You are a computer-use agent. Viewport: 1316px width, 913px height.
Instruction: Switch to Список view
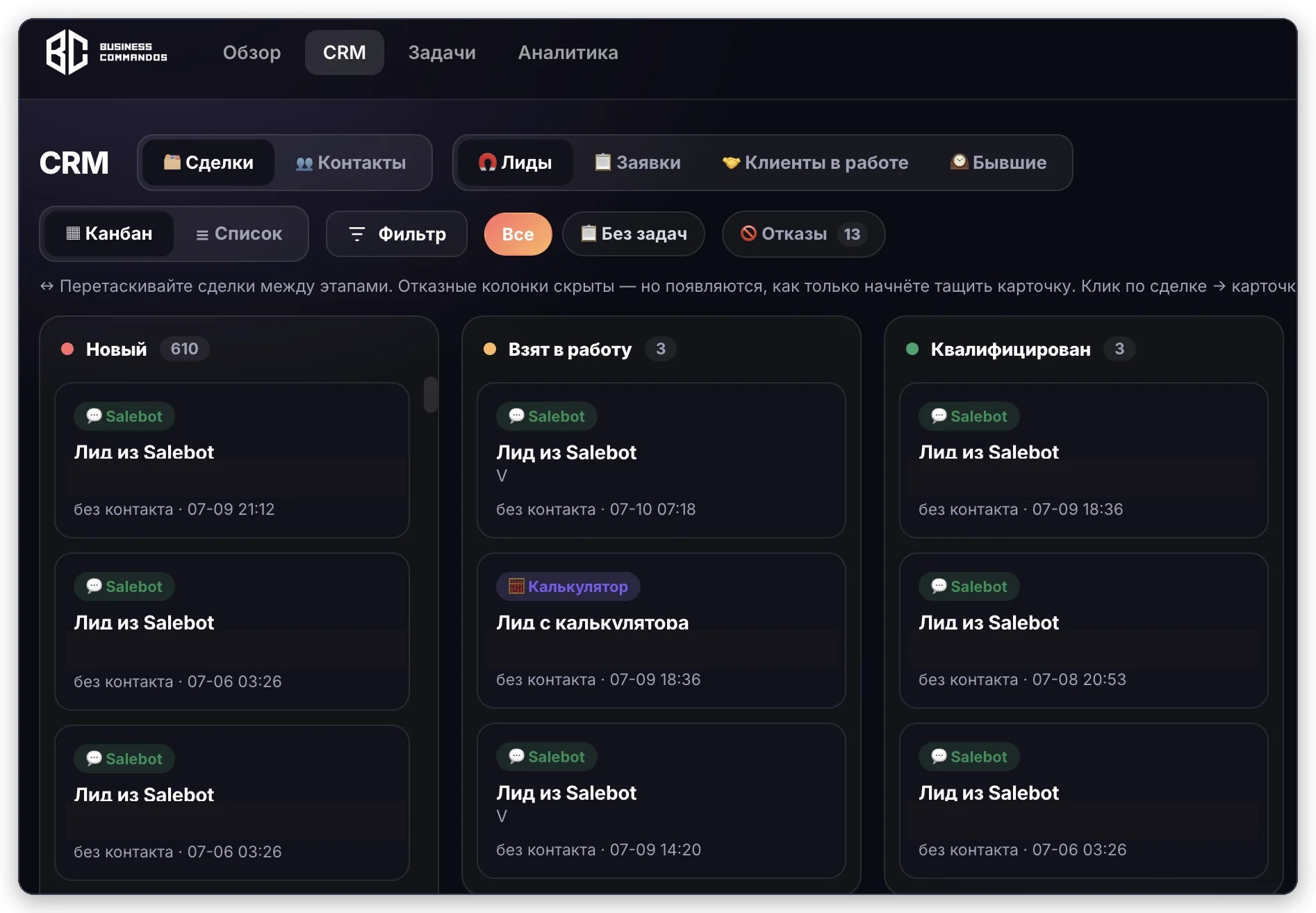tap(239, 233)
